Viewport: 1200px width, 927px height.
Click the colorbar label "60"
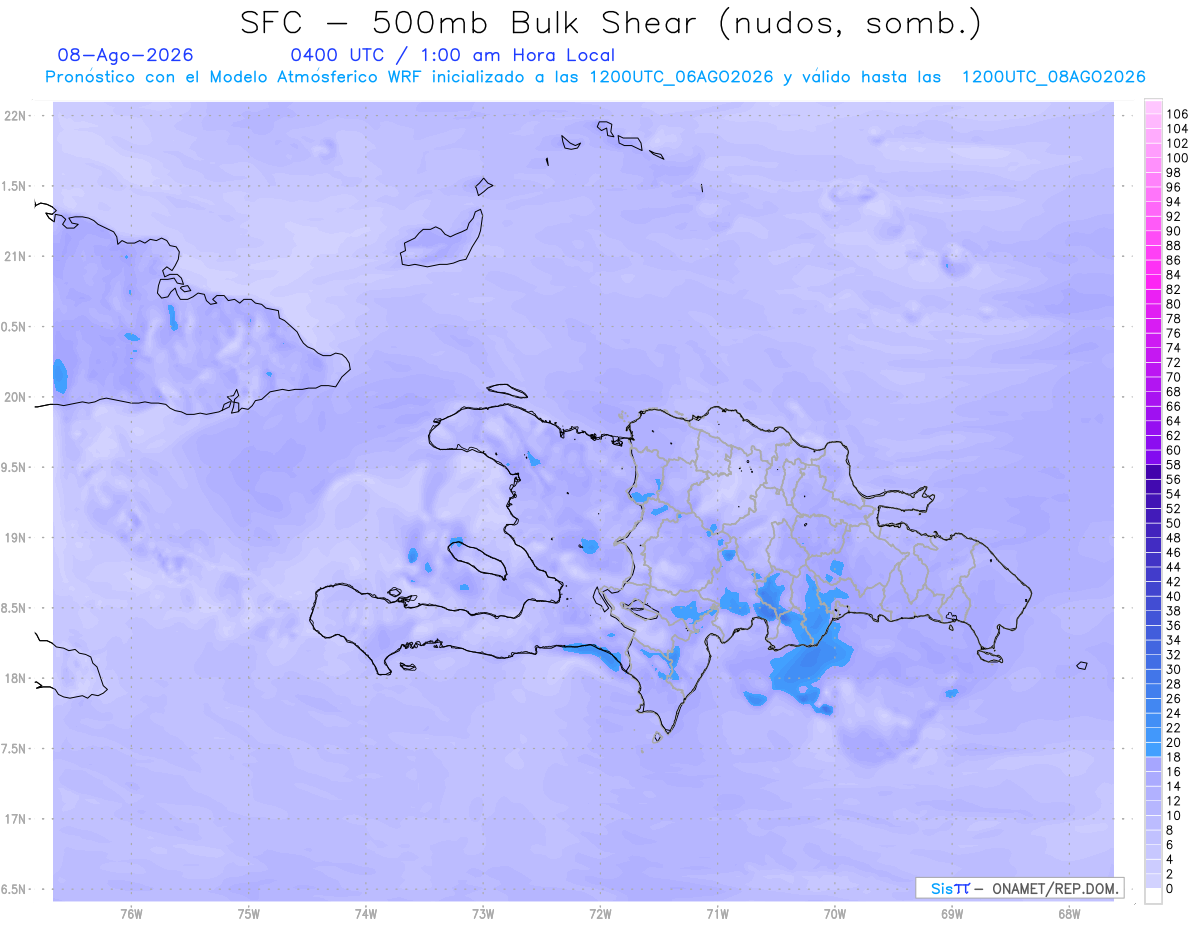coord(1174,450)
